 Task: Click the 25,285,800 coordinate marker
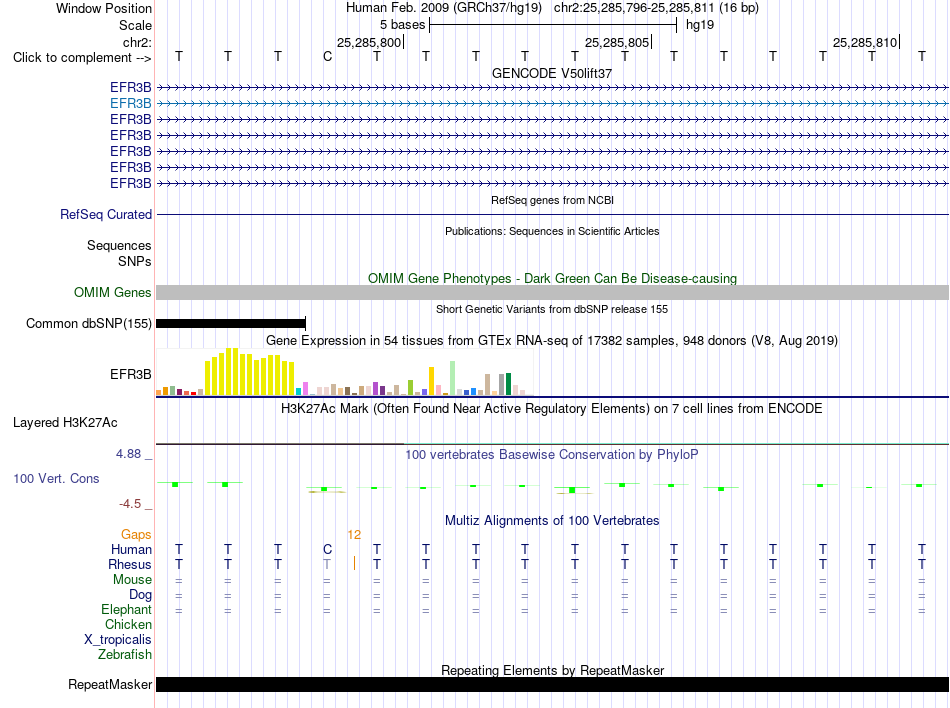point(369,42)
